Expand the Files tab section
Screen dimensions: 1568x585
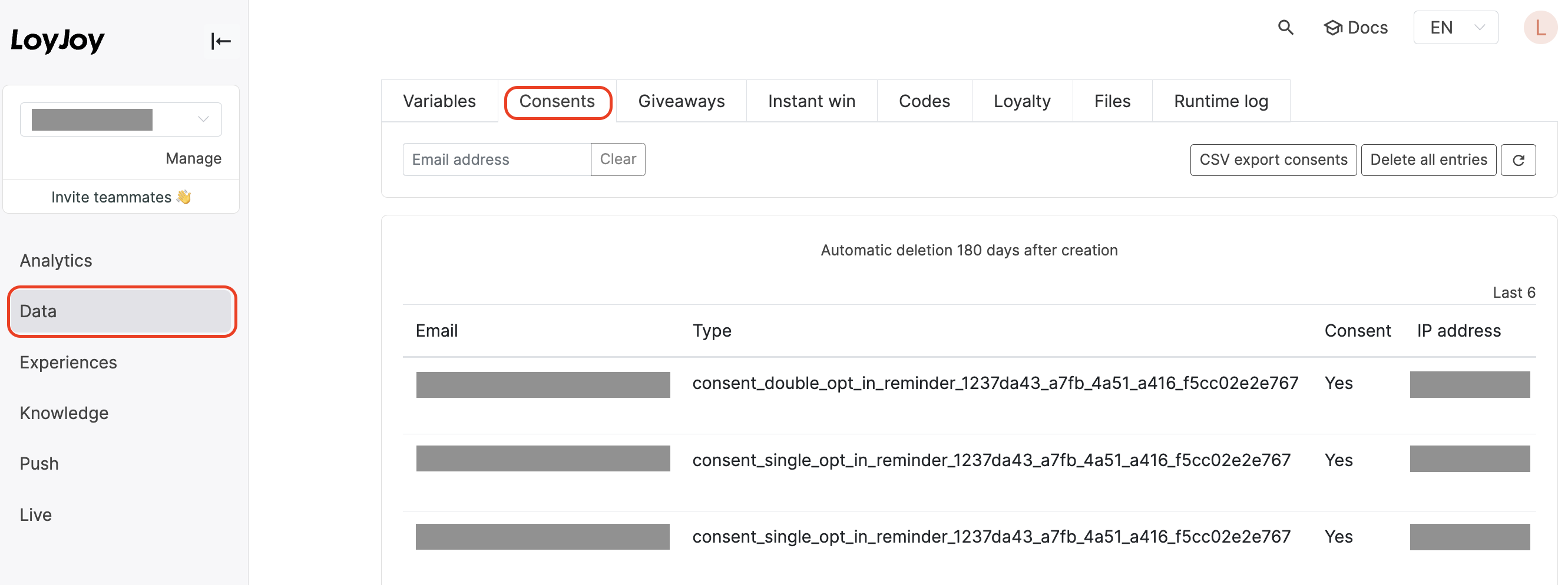click(1112, 101)
